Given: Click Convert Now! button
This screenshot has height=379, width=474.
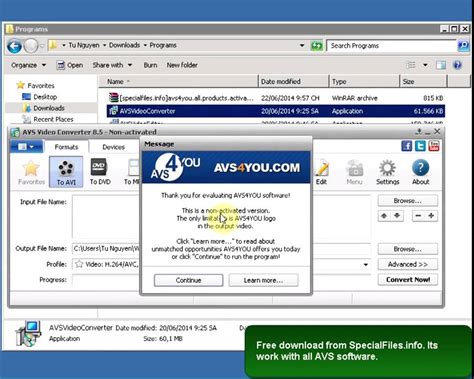Looking at the screenshot, I should pyautogui.click(x=408, y=280).
